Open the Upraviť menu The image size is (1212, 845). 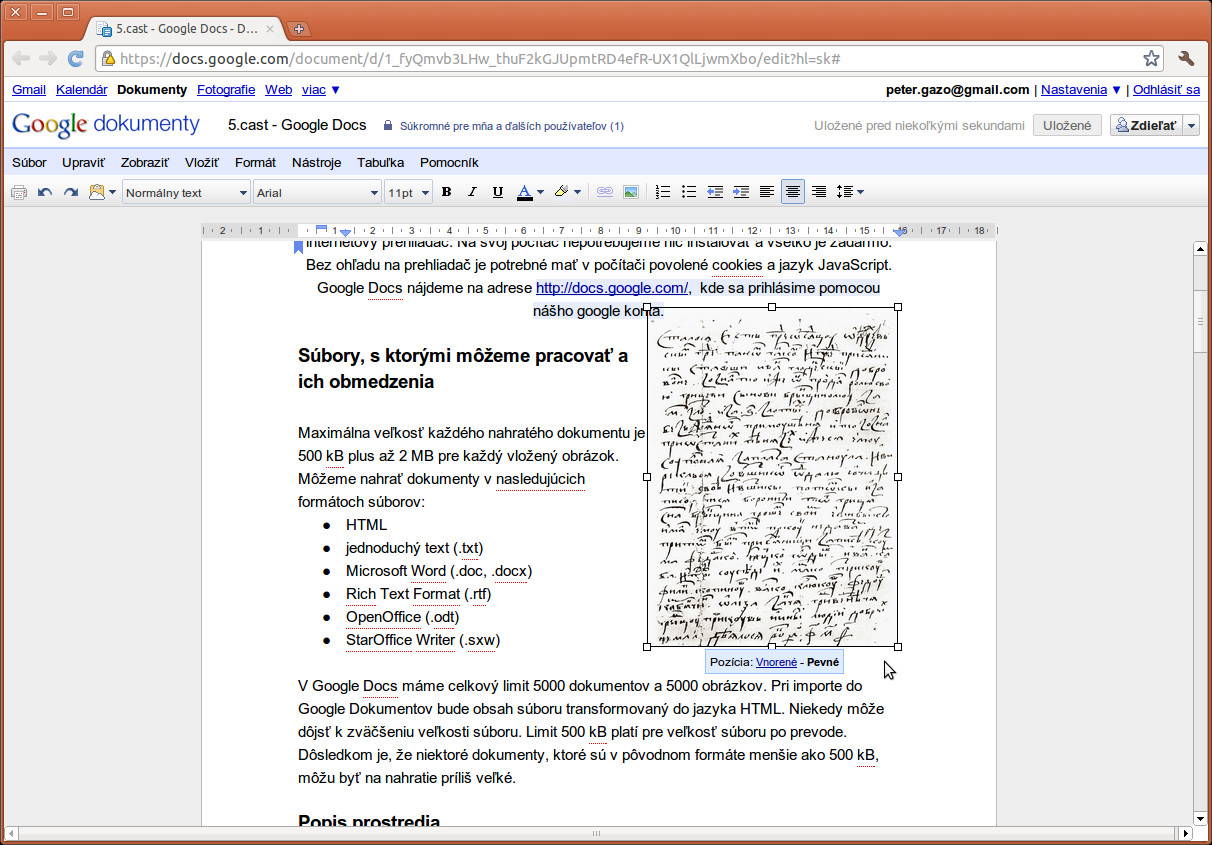pyautogui.click(x=84, y=162)
